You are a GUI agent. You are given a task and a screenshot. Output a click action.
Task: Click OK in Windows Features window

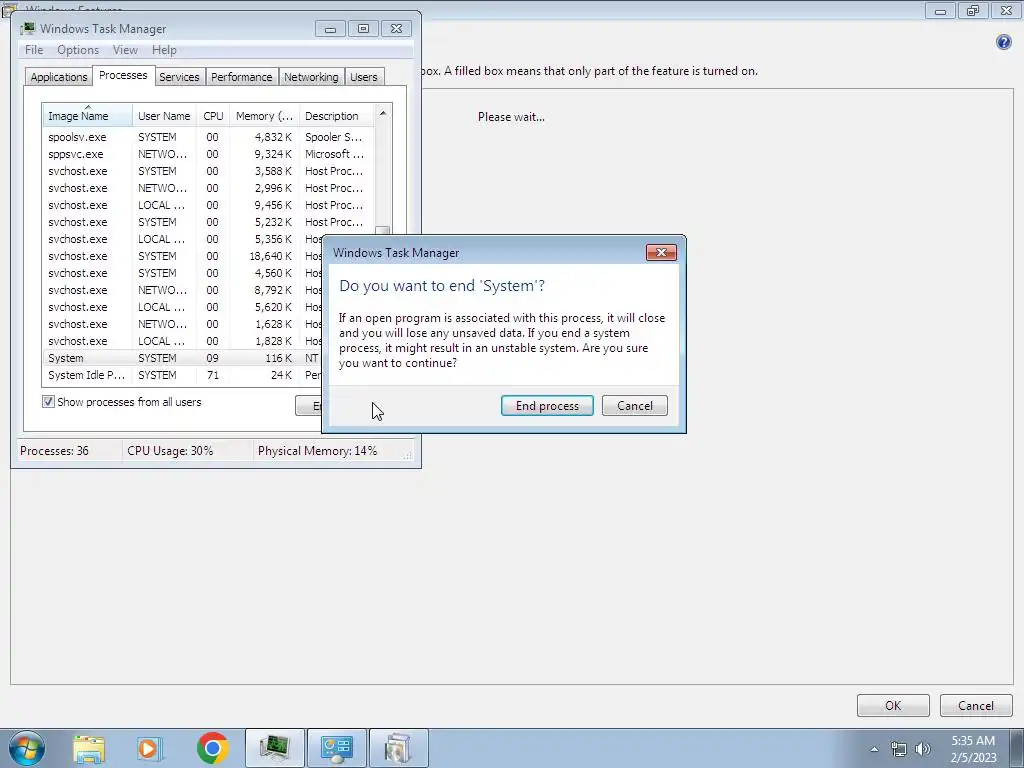(x=893, y=705)
